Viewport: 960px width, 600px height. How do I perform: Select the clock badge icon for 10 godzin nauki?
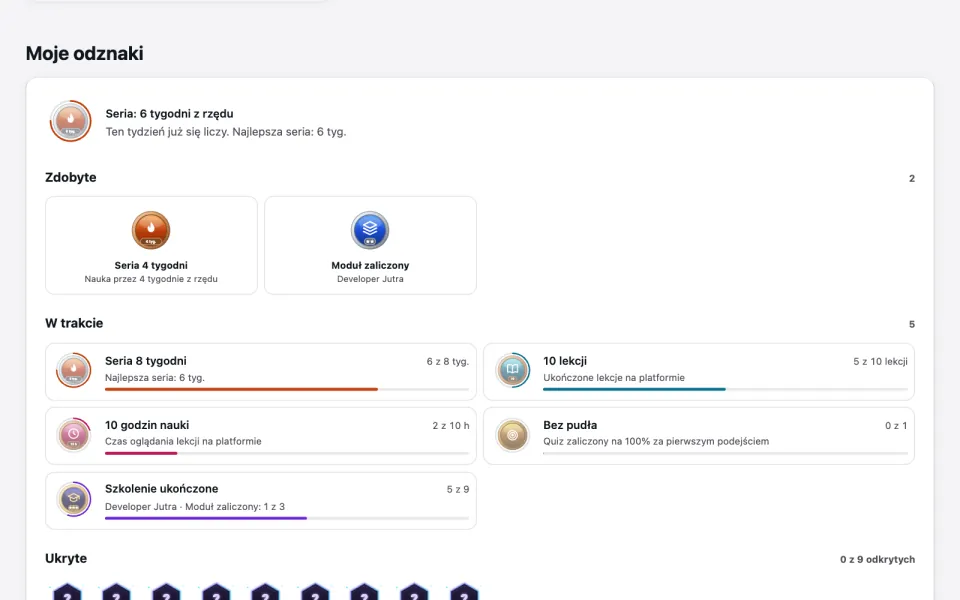click(x=73, y=435)
